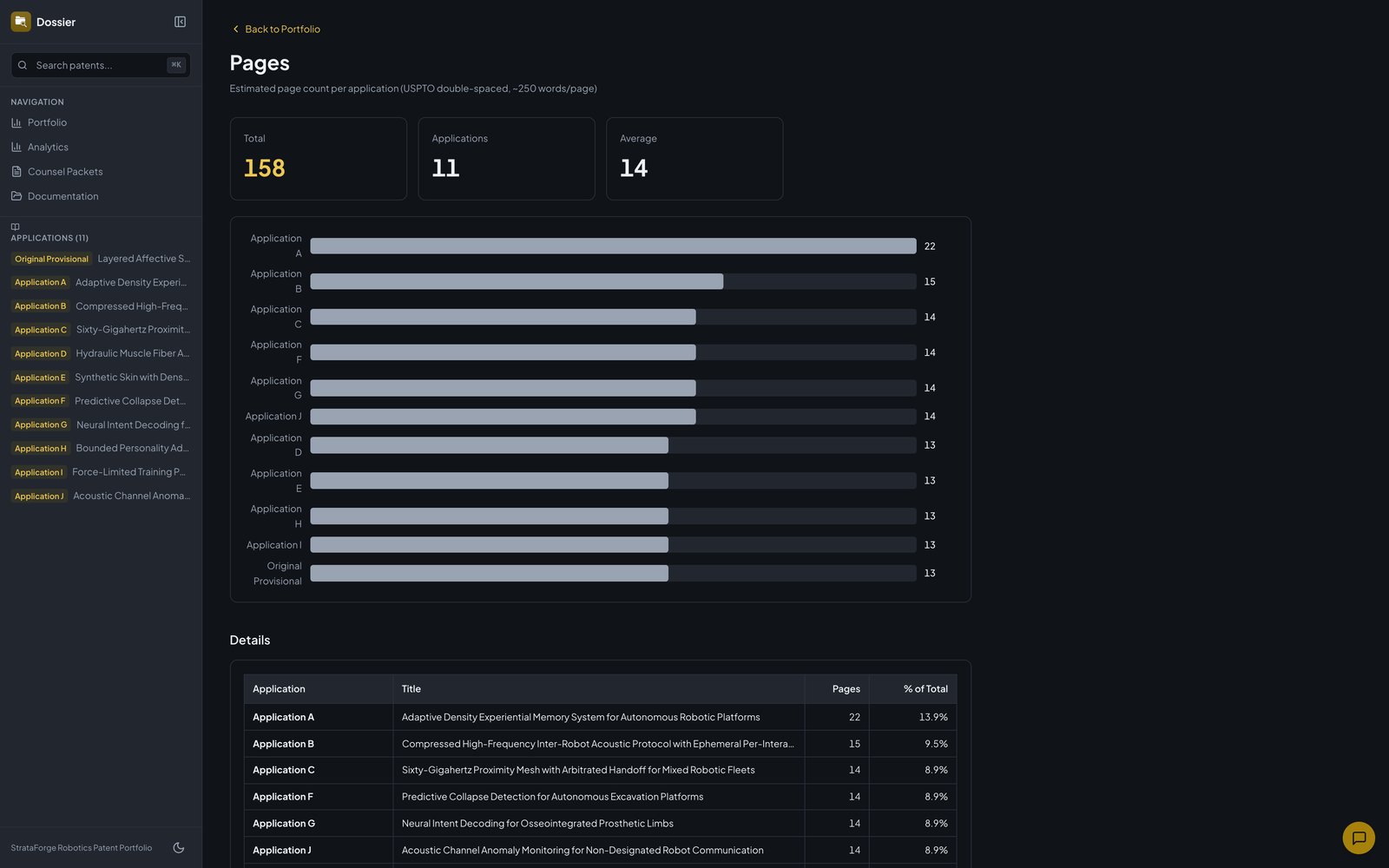
Task: Click the Counsel Packets document icon
Action: pyautogui.click(x=16, y=171)
